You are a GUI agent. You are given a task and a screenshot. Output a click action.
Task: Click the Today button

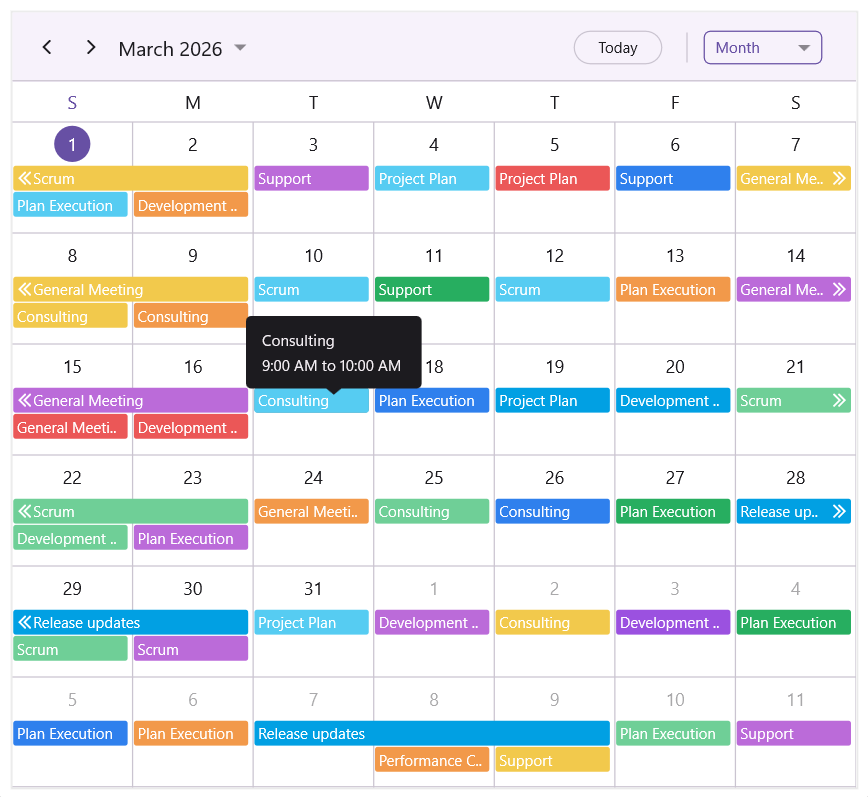click(x=617, y=47)
